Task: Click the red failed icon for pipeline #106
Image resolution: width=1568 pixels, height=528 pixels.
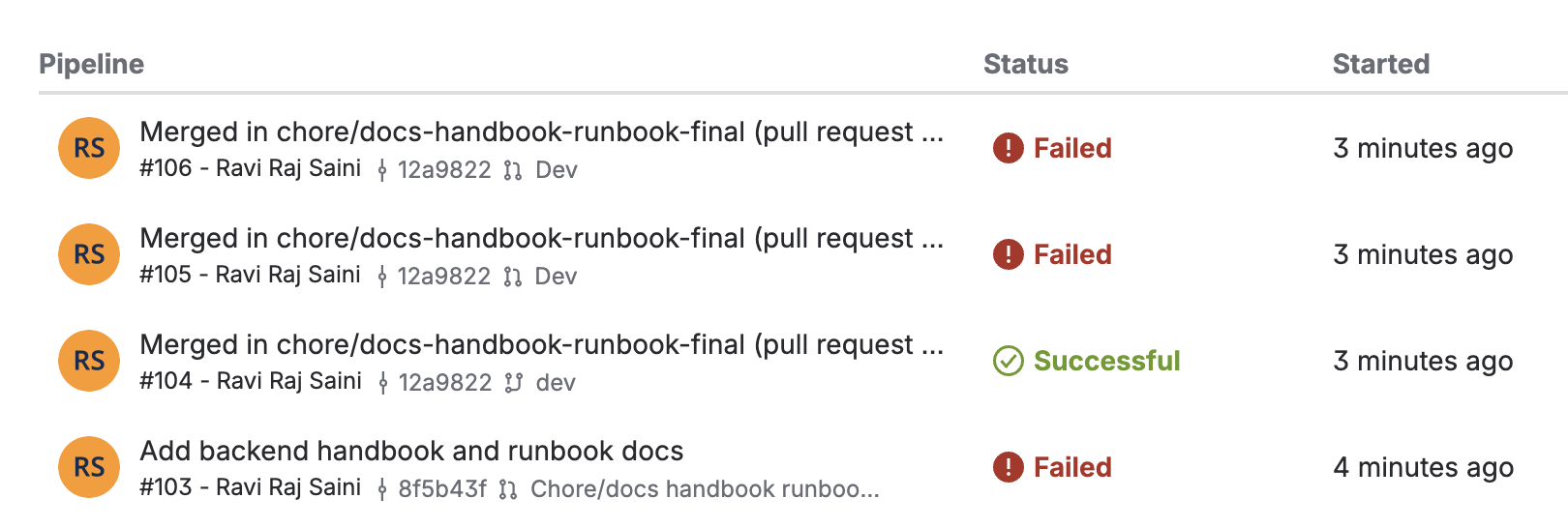Action: tap(1009, 148)
